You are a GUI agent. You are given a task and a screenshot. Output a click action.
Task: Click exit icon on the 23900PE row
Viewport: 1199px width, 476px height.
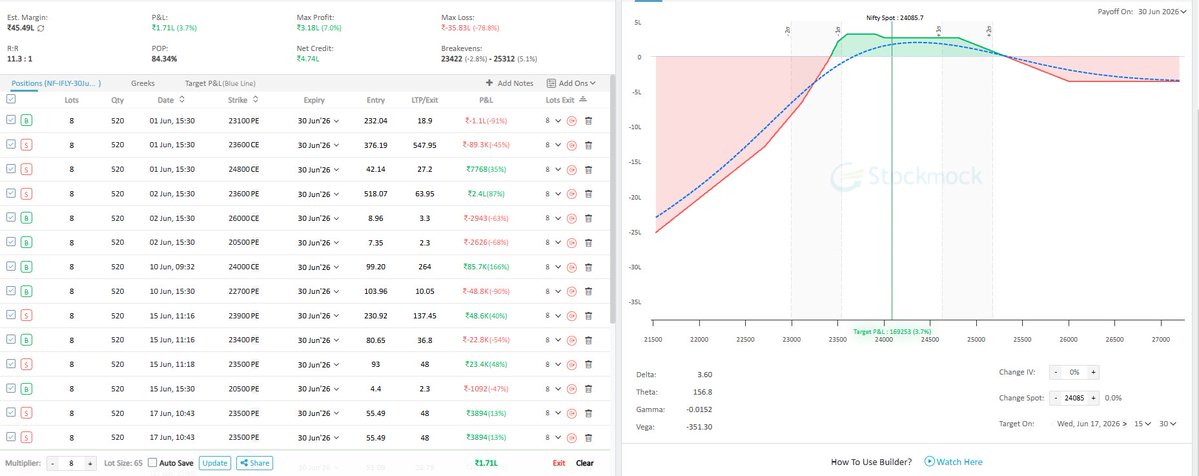click(x=571, y=316)
